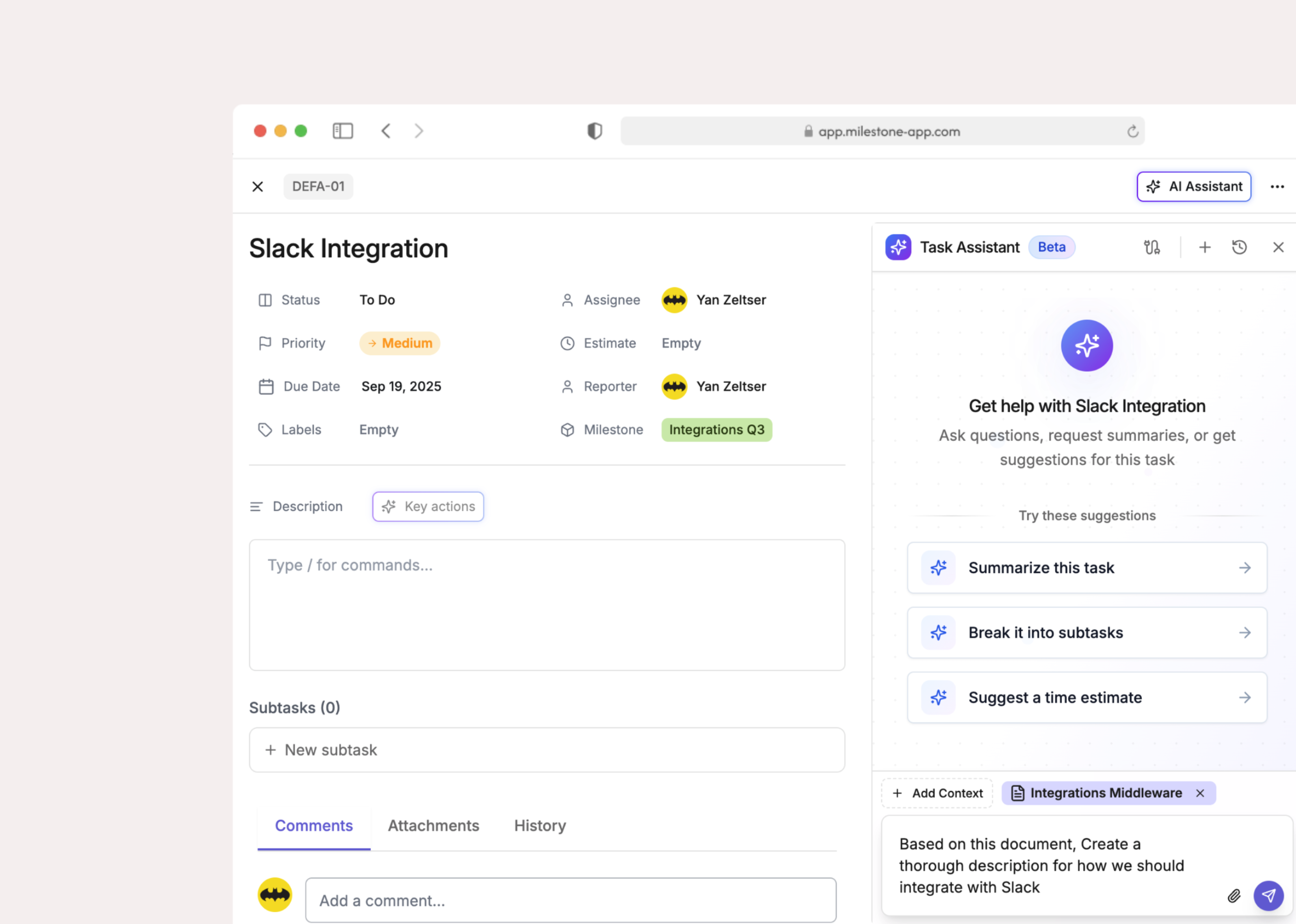1296x924 pixels.
Task: Click the Estimate clock icon
Action: coord(567,343)
